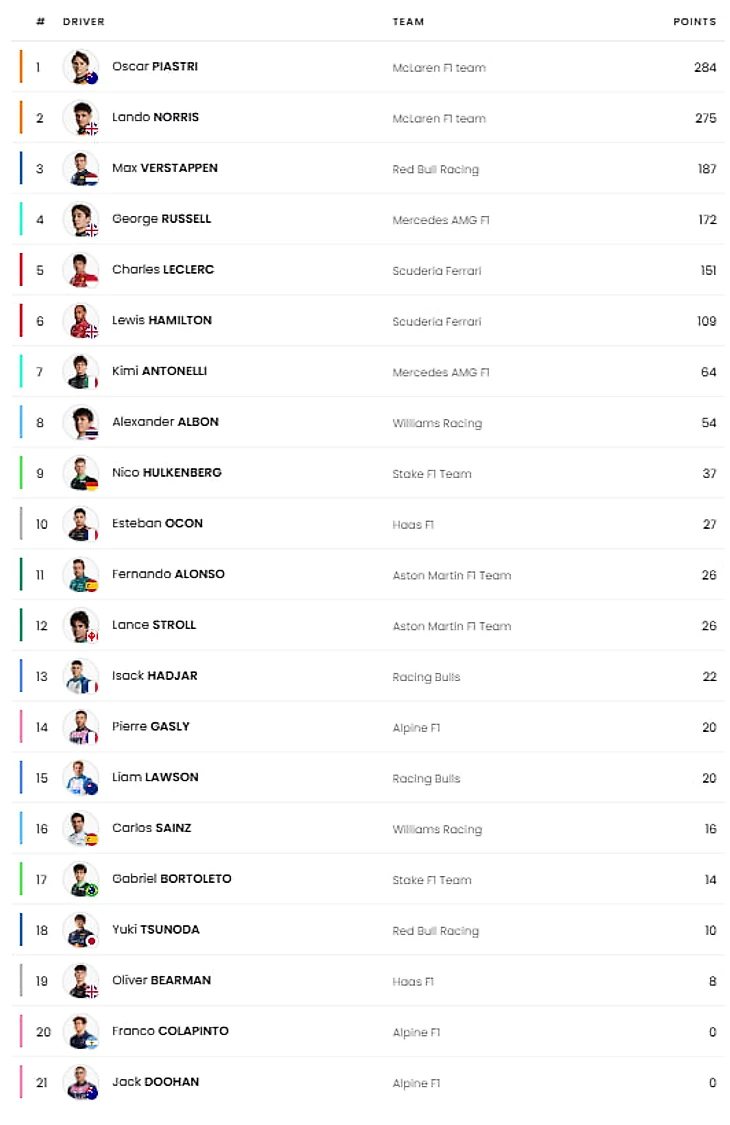730x1125 pixels.
Task: Click the Scuderia Ferrari team for Hamilton
Action: point(437,322)
